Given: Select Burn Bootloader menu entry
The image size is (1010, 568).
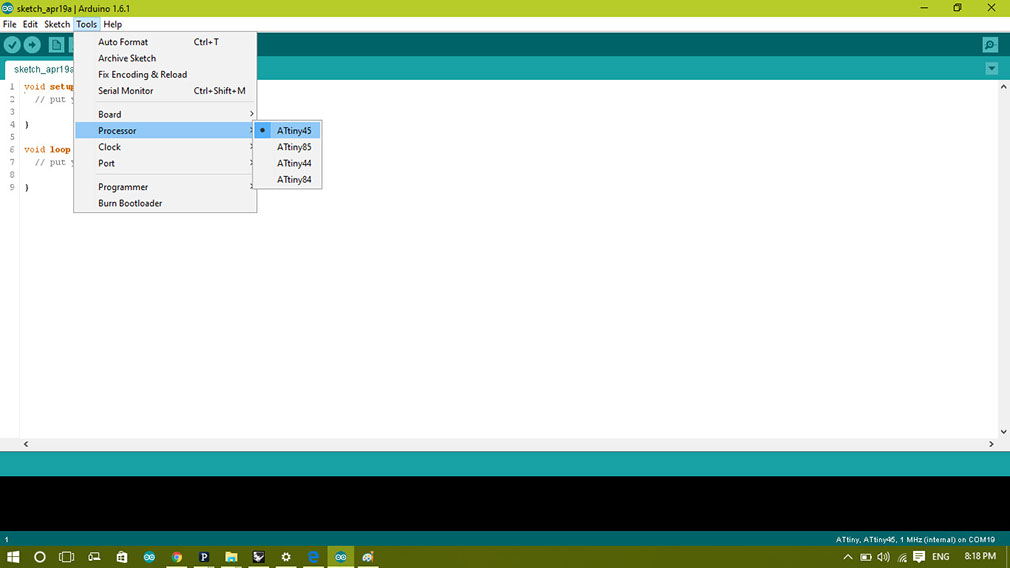Looking at the screenshot, I should (x=166, y=204).
